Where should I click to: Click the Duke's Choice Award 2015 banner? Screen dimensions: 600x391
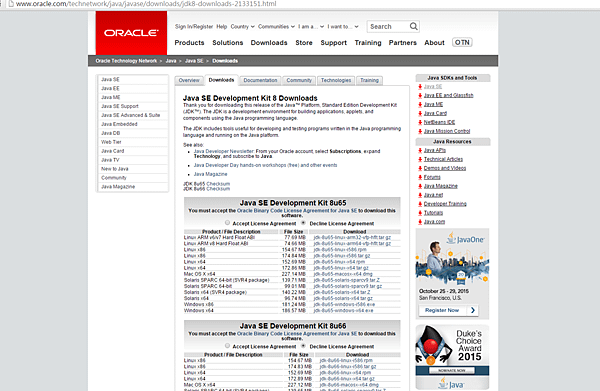click(452, 357)
